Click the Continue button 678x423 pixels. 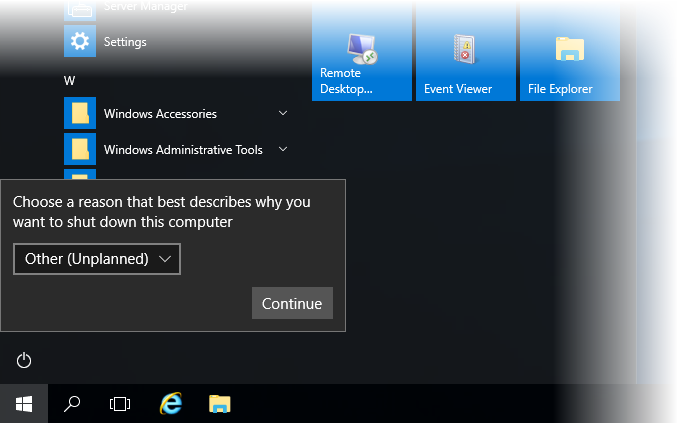pyautogui.click(x=292, y=303)
